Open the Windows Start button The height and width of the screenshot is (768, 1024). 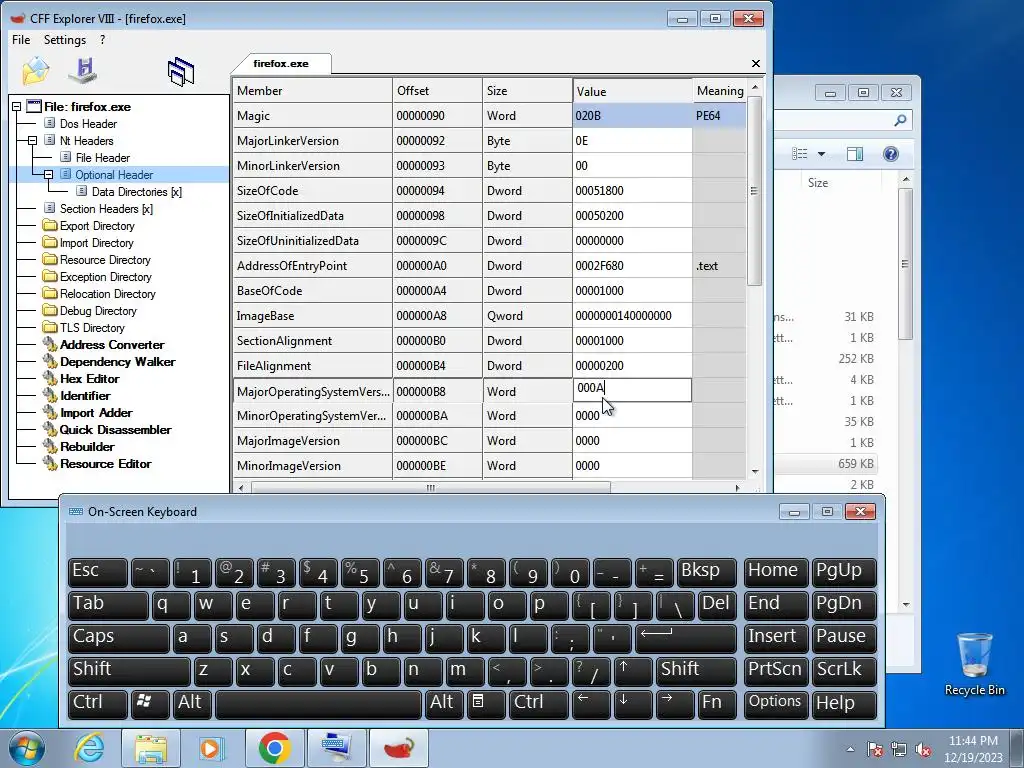click(x=27, y=748)
